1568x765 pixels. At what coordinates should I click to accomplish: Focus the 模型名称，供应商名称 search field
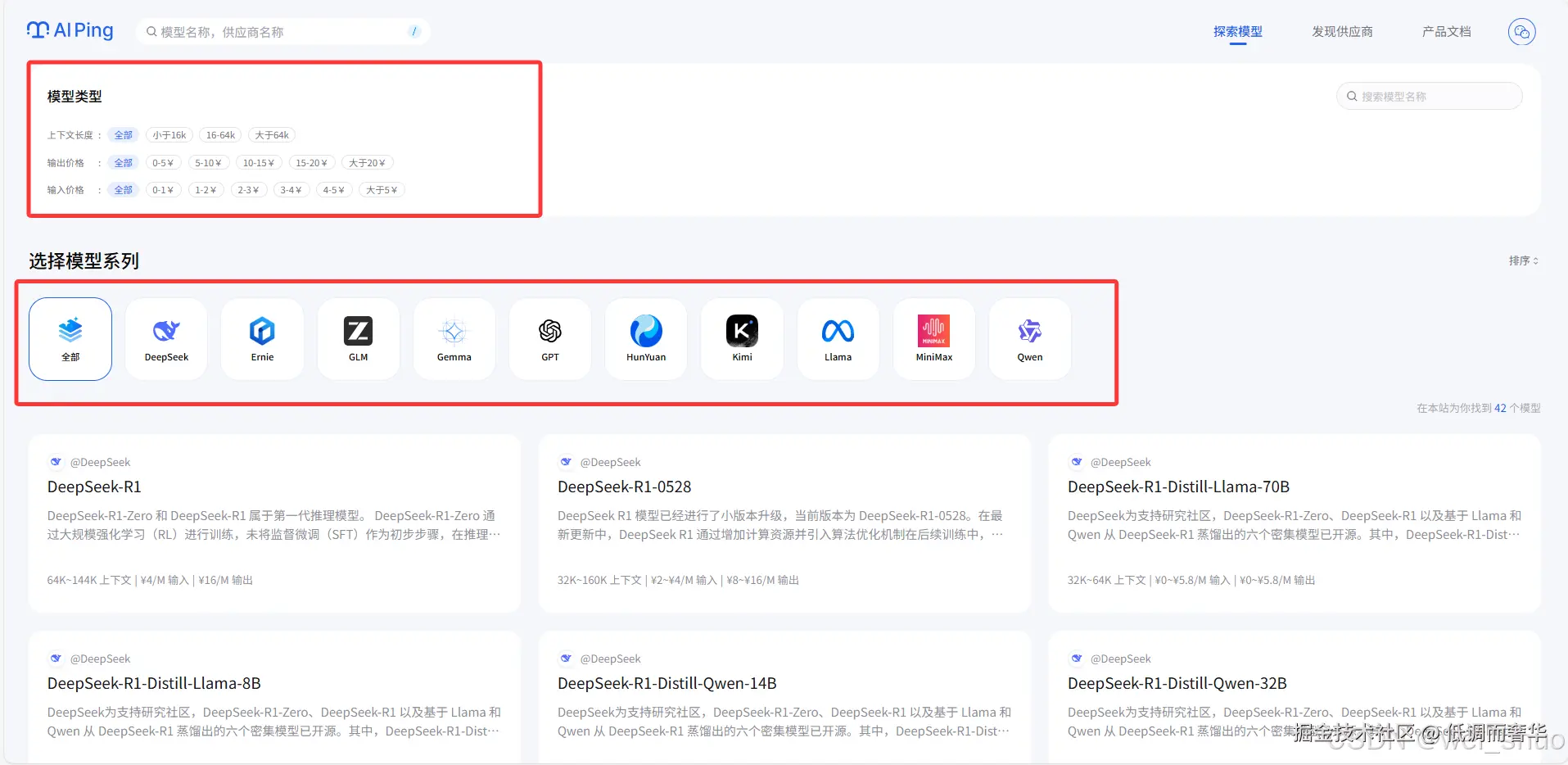282,32
